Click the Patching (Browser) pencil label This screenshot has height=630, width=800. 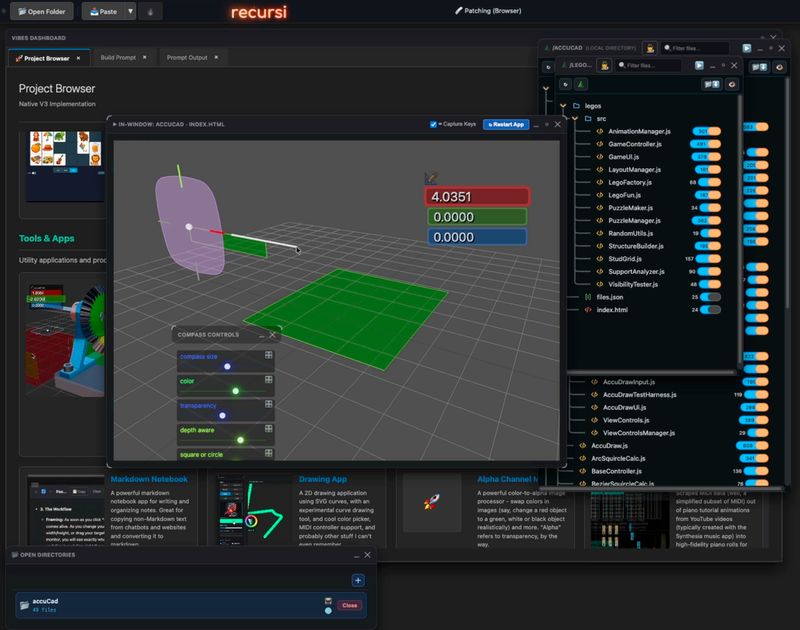pos(488,11)
